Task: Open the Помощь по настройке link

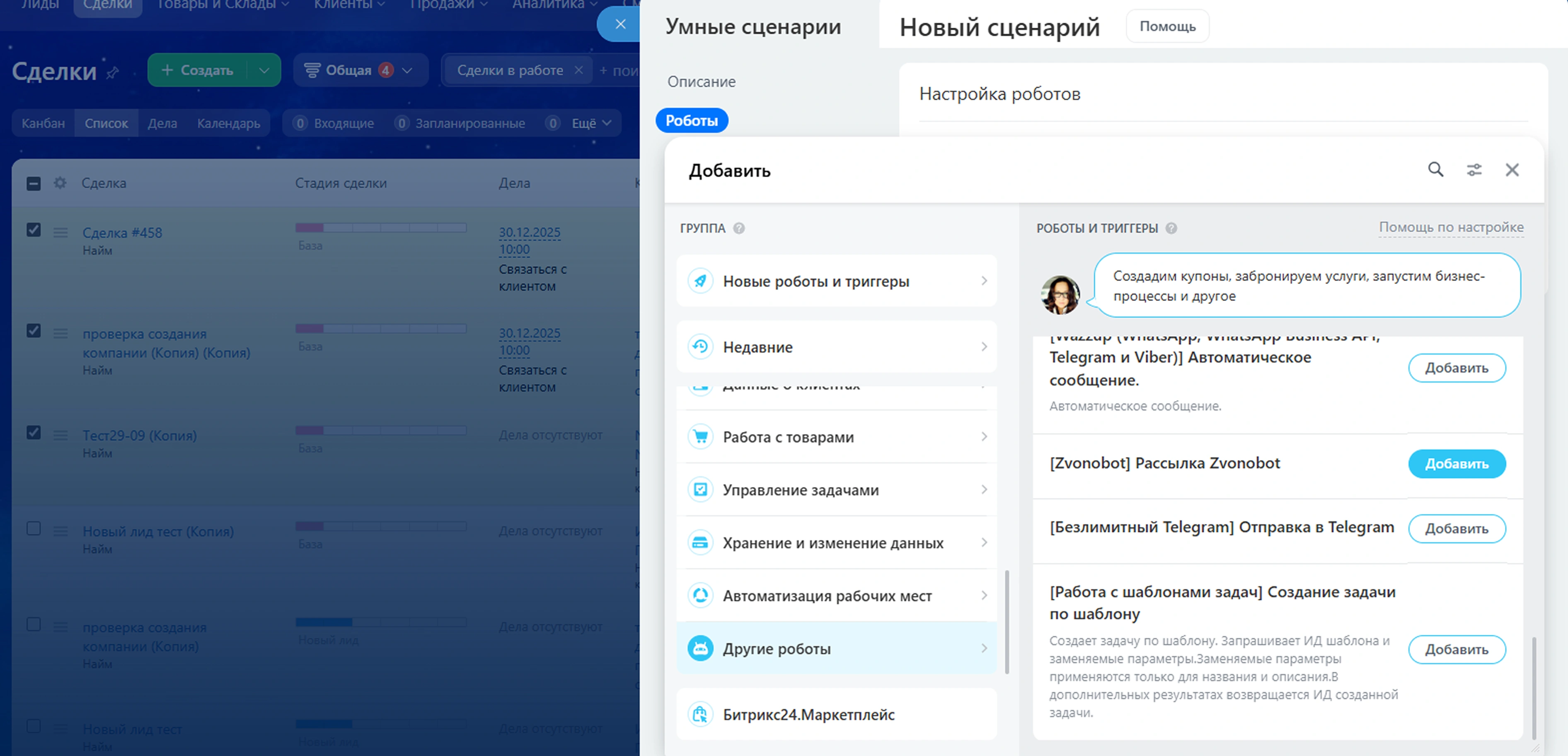Action: (1451, 227)
